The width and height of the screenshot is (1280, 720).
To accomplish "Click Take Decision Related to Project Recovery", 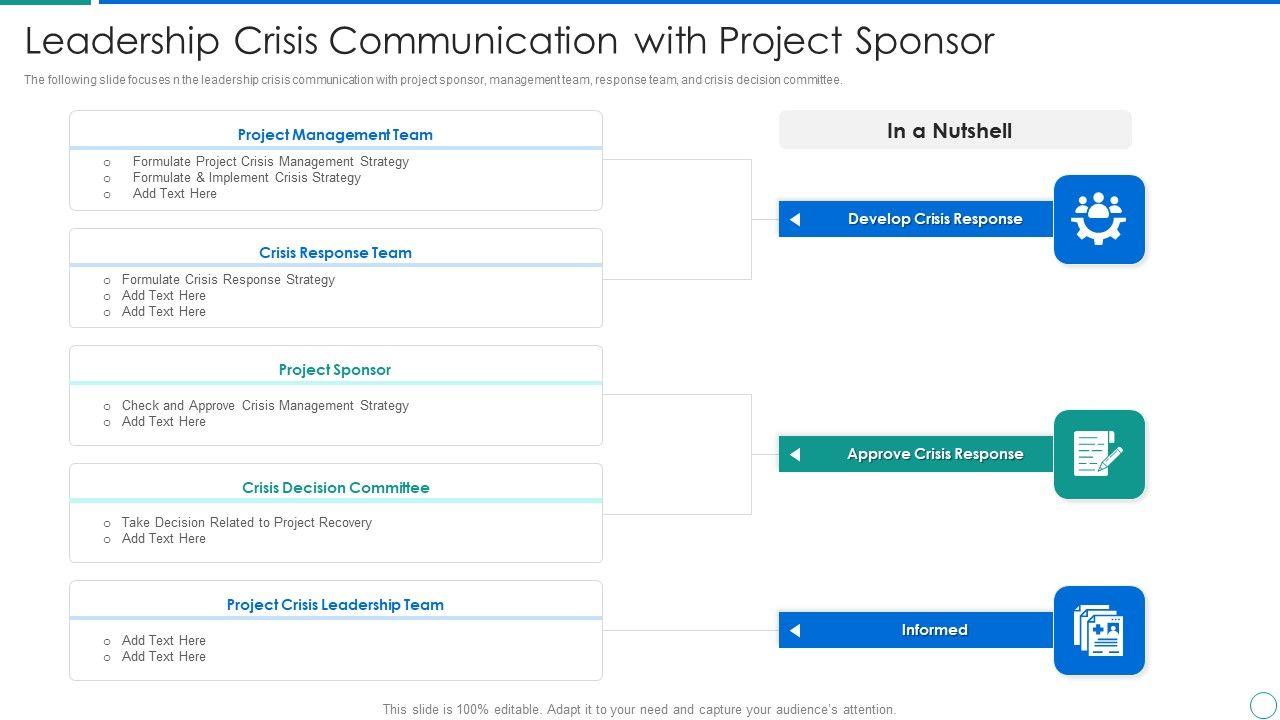I will pos(246,522).
